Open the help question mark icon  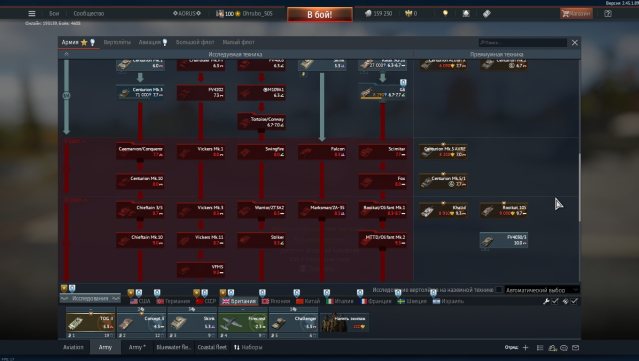608,13
